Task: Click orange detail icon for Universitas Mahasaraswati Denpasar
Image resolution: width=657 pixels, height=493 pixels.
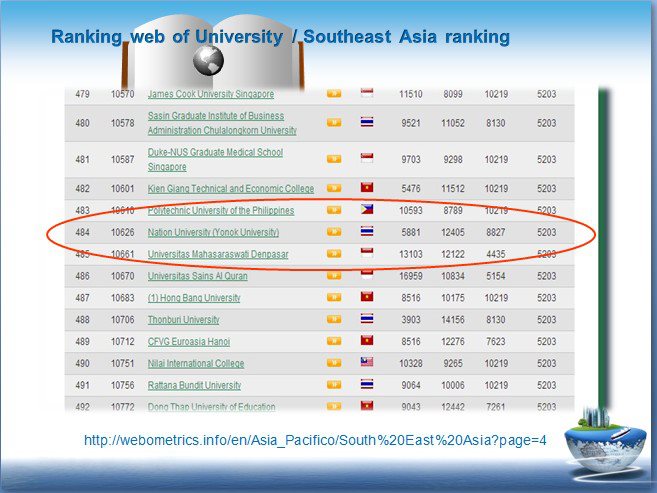Action: click(x=334, y=253)
